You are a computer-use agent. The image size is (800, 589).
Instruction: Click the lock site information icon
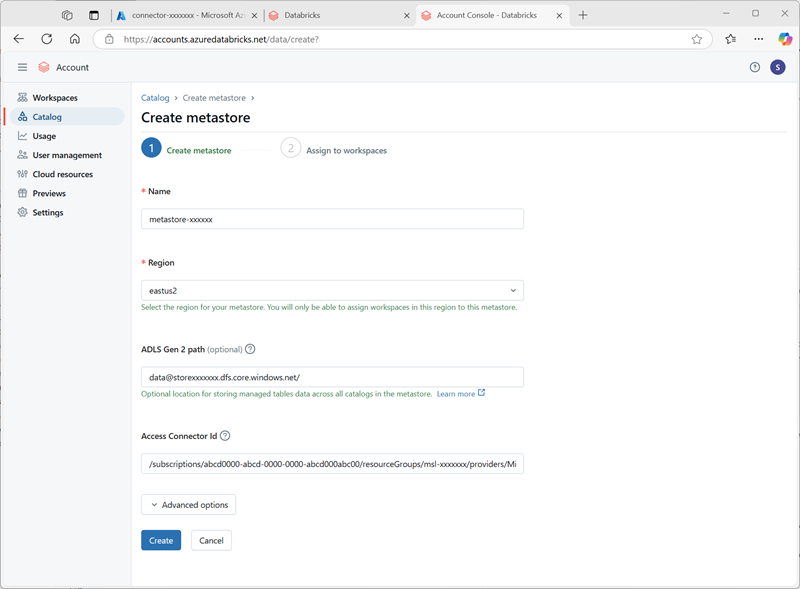pyautogui.click(x=109, y=39)
